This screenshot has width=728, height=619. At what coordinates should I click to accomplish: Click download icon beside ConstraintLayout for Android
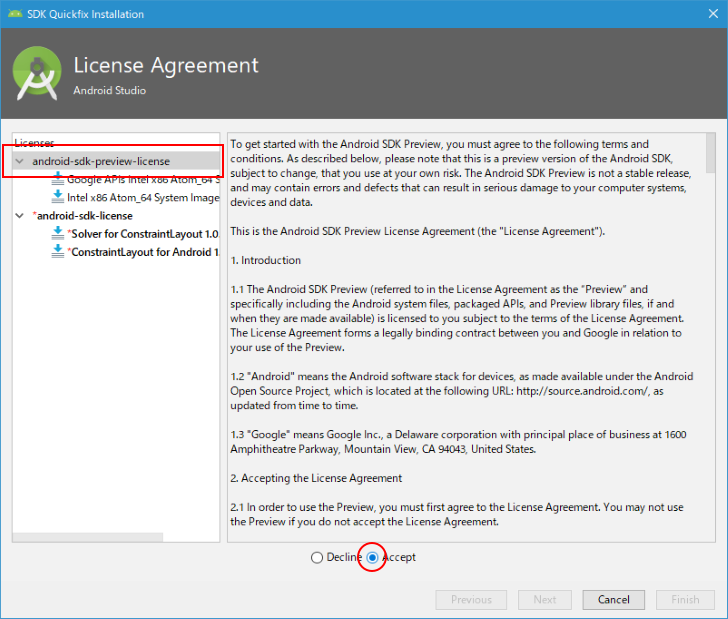point(58,251)
